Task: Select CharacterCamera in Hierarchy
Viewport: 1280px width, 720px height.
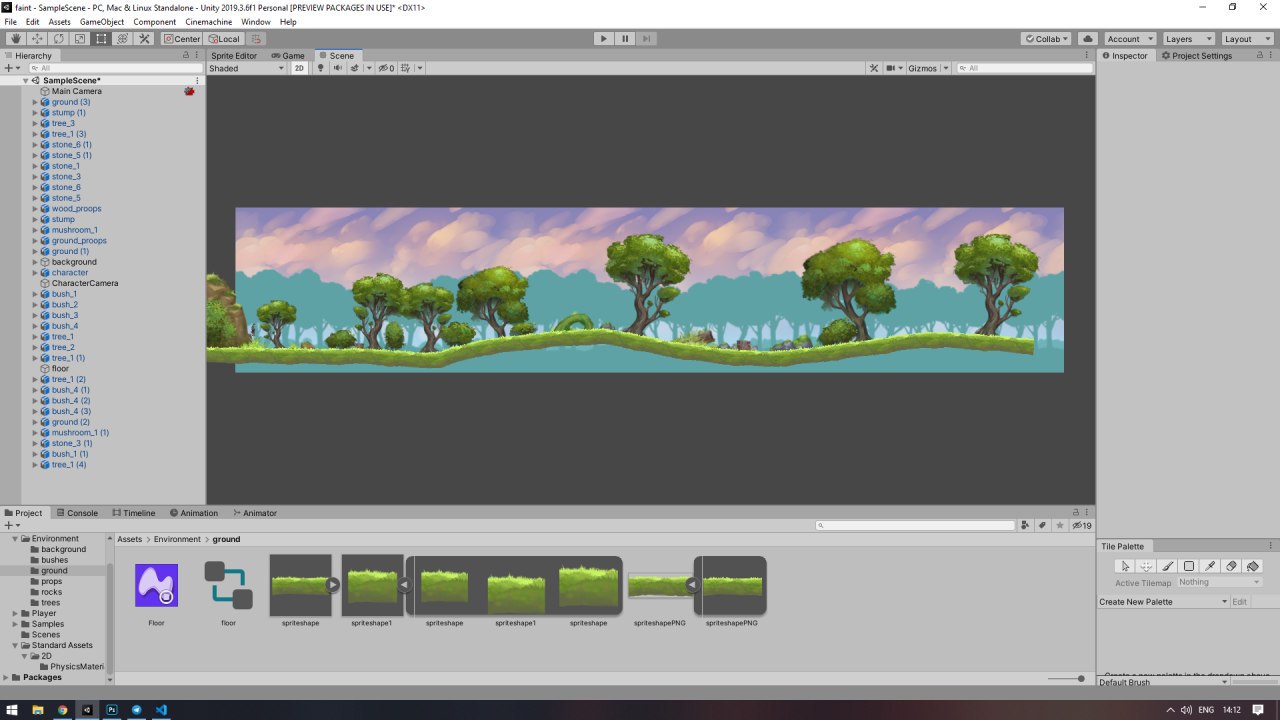Action: [85, 283]
